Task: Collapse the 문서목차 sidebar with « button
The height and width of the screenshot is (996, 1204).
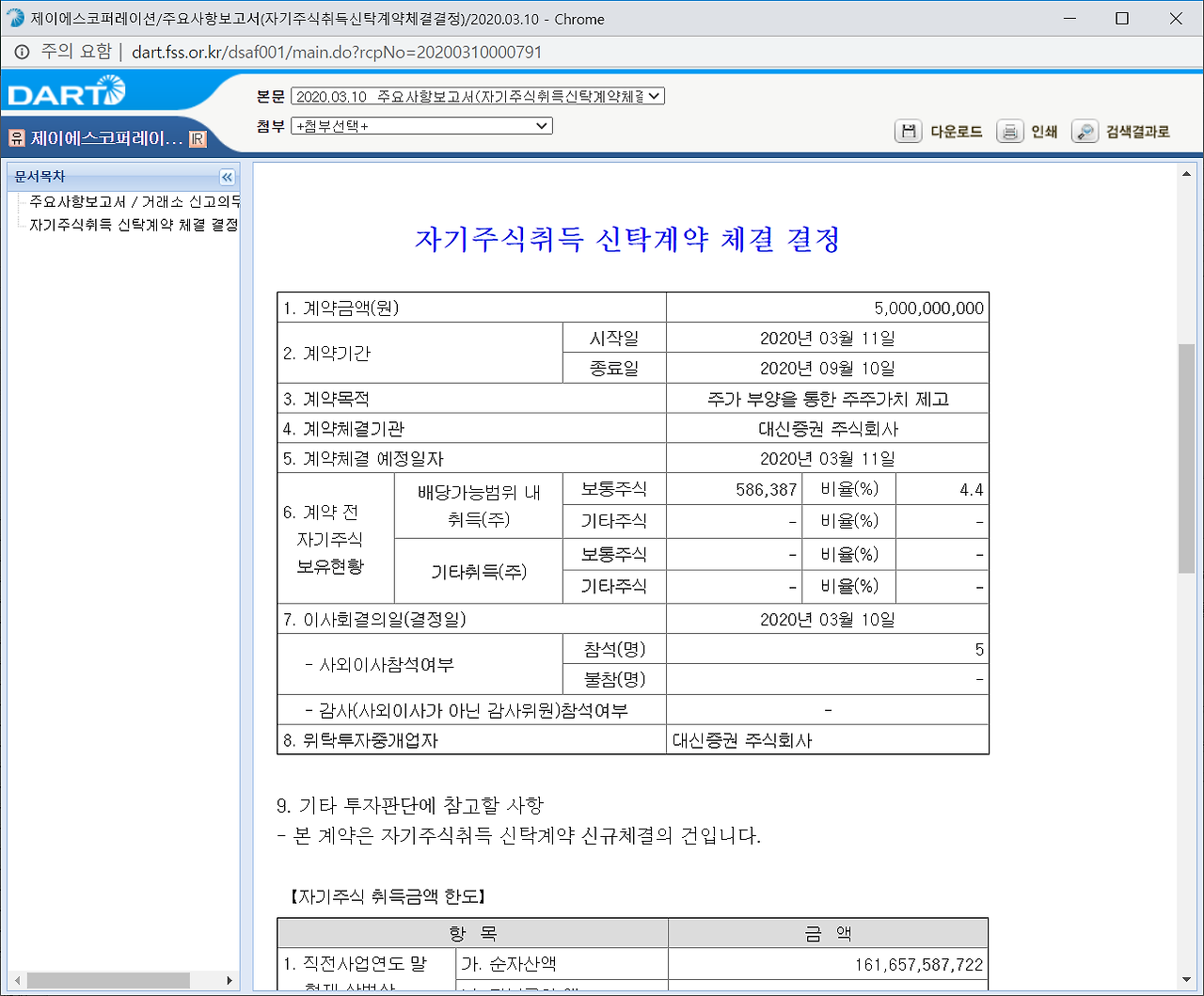Action: coord(227,176)
